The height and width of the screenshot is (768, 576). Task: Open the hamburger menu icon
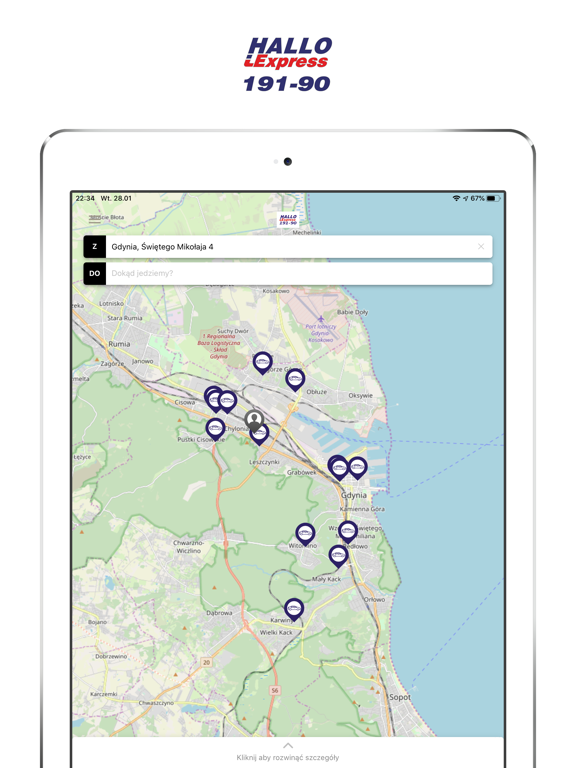click(x=95, y=219)
